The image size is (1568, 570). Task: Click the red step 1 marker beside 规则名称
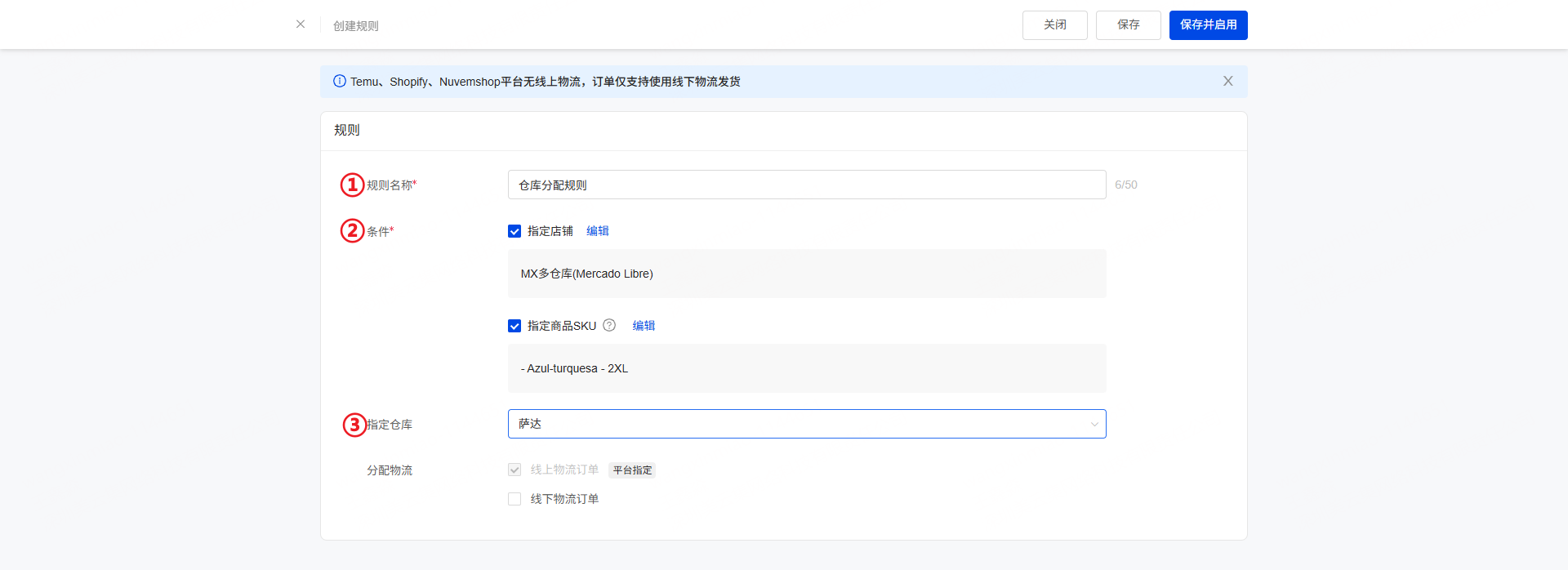(352, 185)
